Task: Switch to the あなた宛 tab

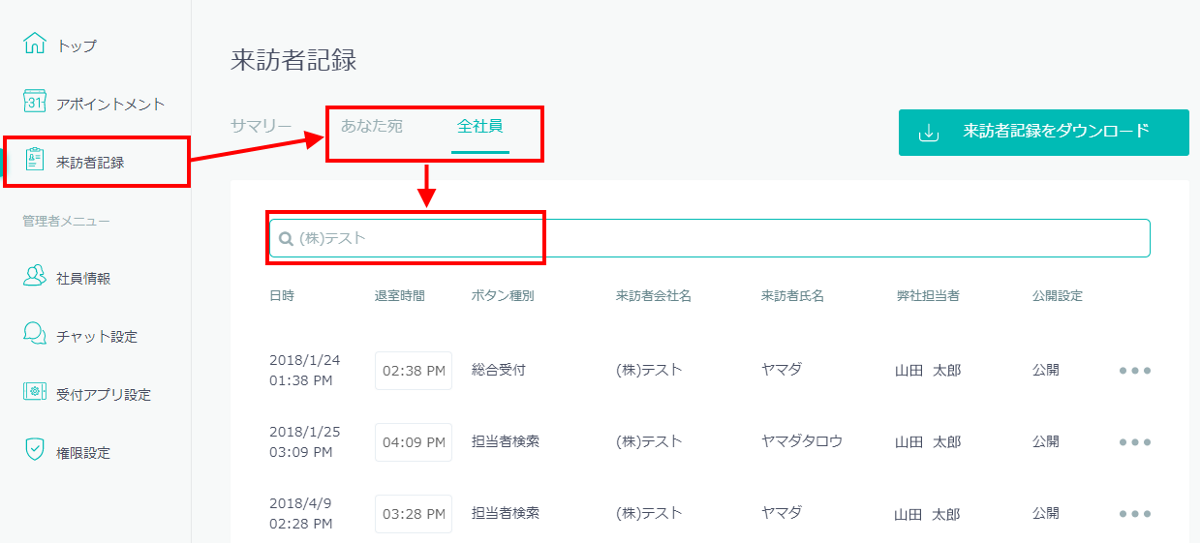Action: [371, 126]
